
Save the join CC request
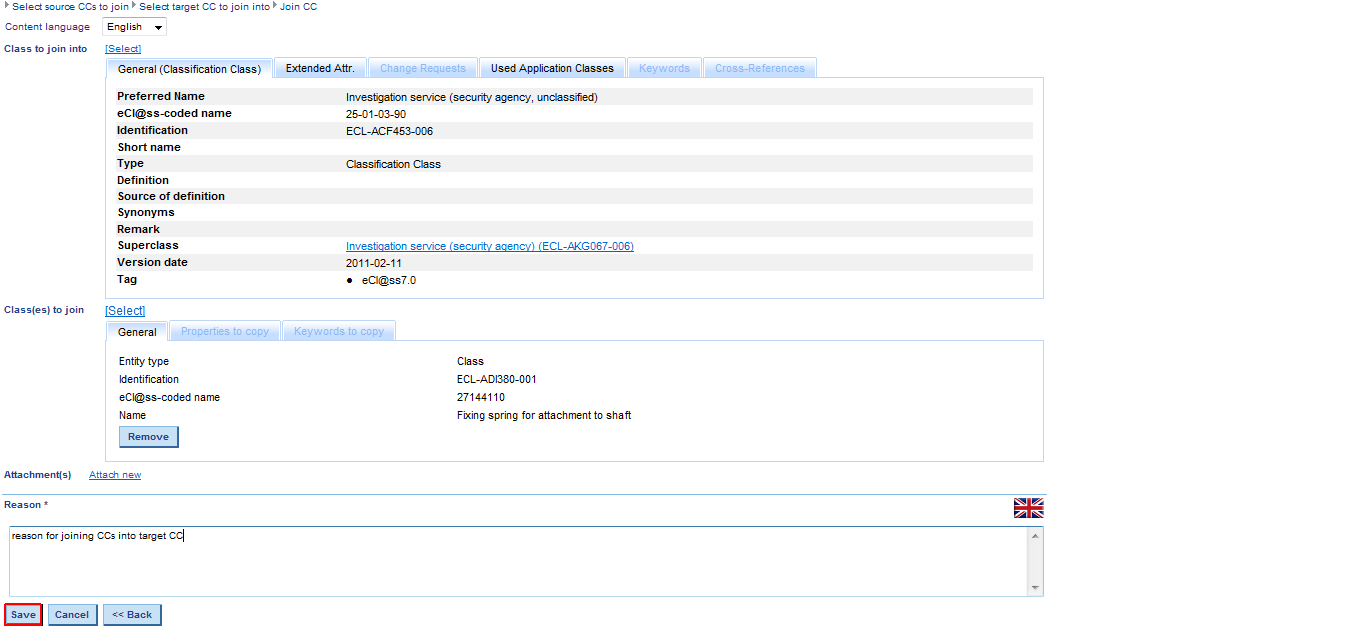pos(23,615)
